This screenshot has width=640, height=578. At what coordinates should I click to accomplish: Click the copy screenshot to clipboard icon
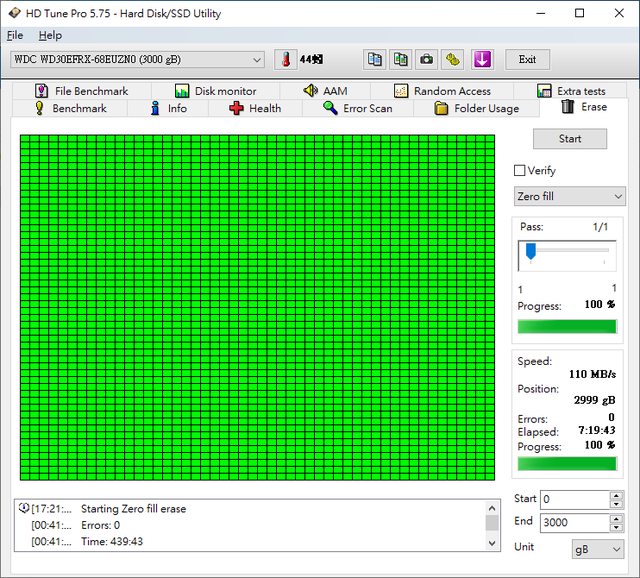[x=401, y=60]
